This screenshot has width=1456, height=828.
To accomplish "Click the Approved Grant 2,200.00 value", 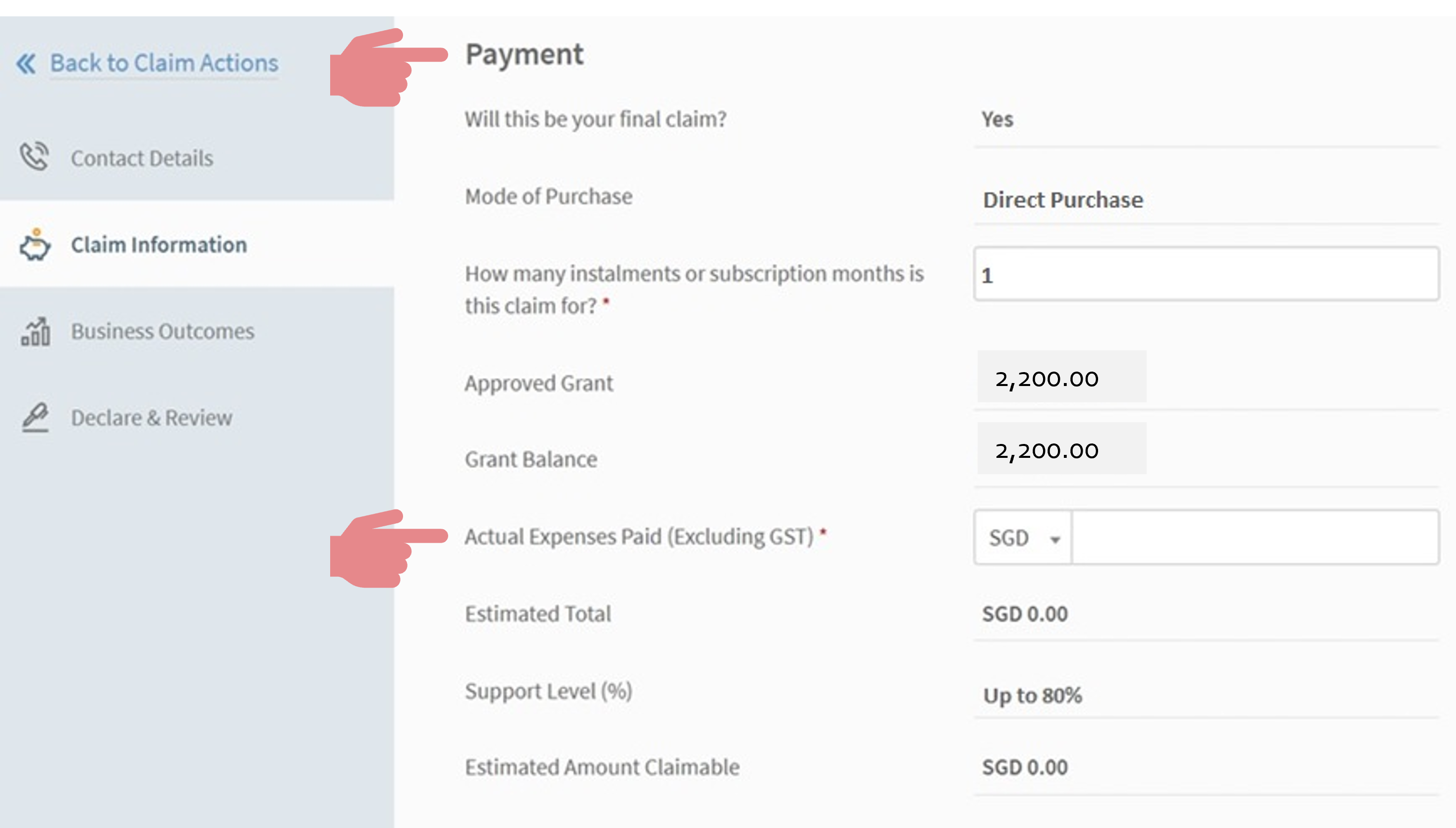I will (1047, 379).
